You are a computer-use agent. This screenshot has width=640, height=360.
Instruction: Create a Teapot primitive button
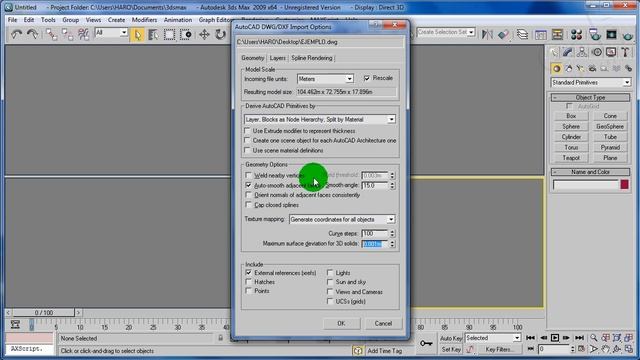click(571, 158)
